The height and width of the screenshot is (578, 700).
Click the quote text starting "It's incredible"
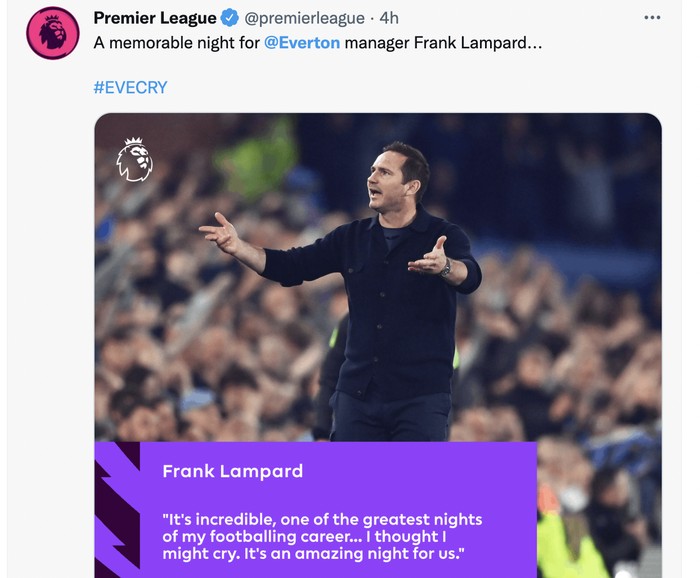click(322, 536)
